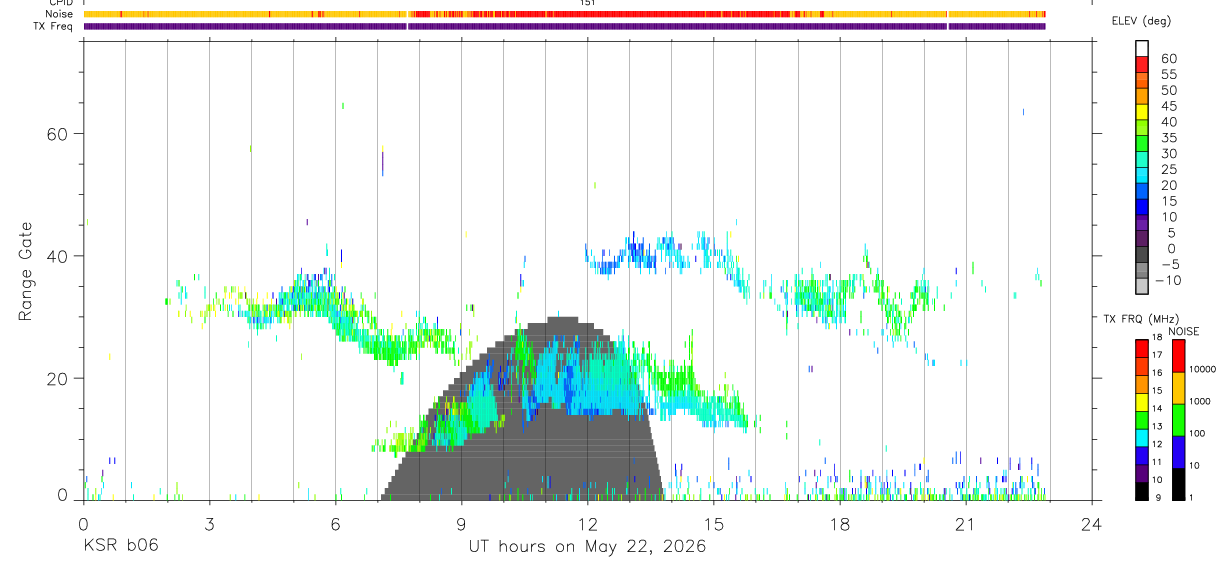Pick the yellow 14 MHz frequency swatch
Viewport: 1228px width, 567px height.
(x=1142, y=402)
